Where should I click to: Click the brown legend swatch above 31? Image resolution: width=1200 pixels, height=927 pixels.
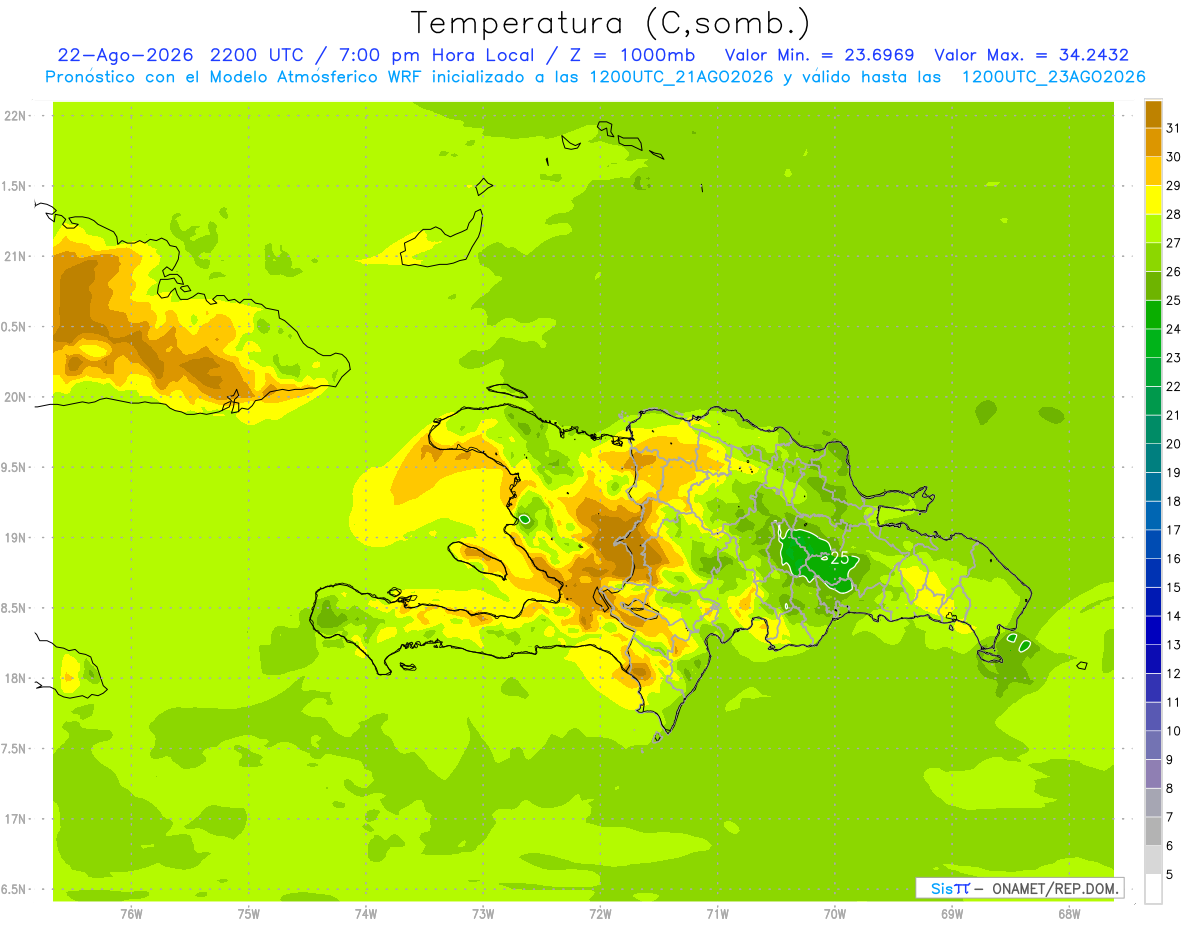(1153, 114)
